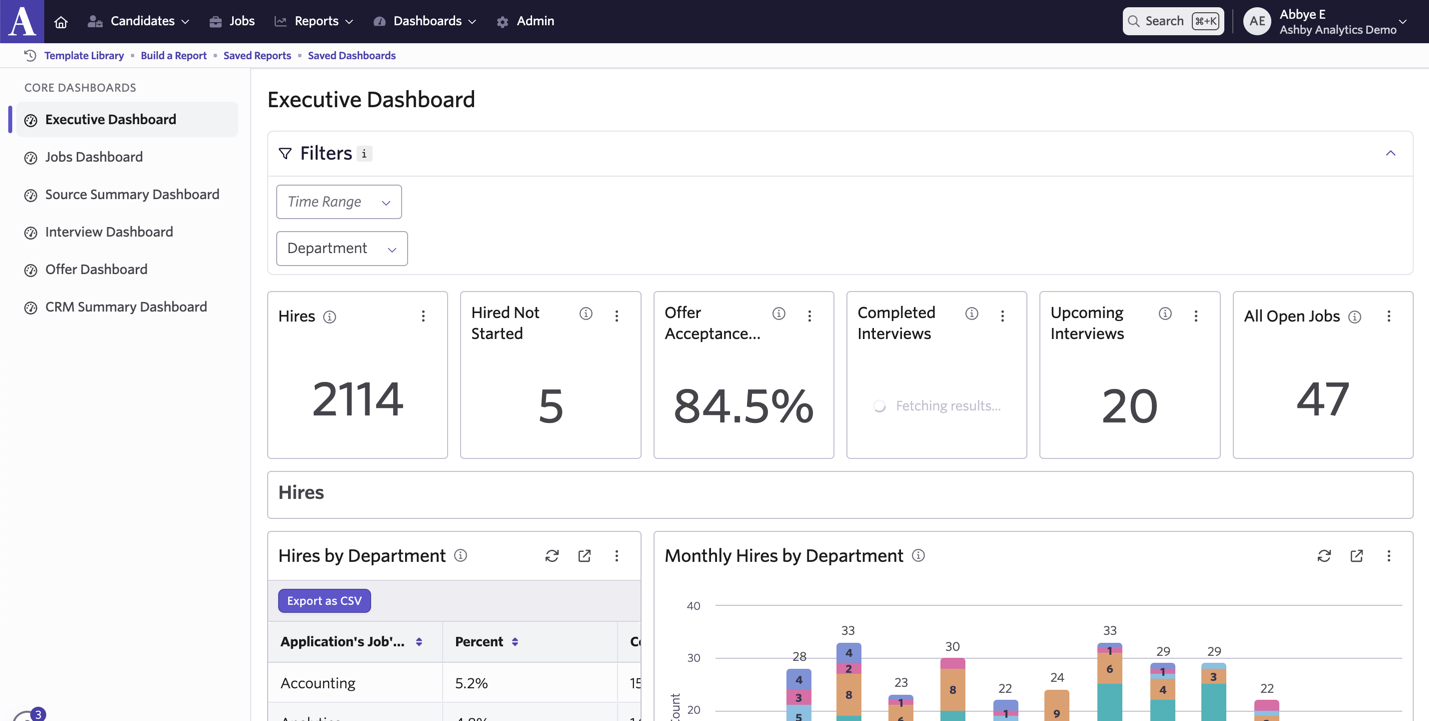Open Jobs in the top navigation

[232, 21]
